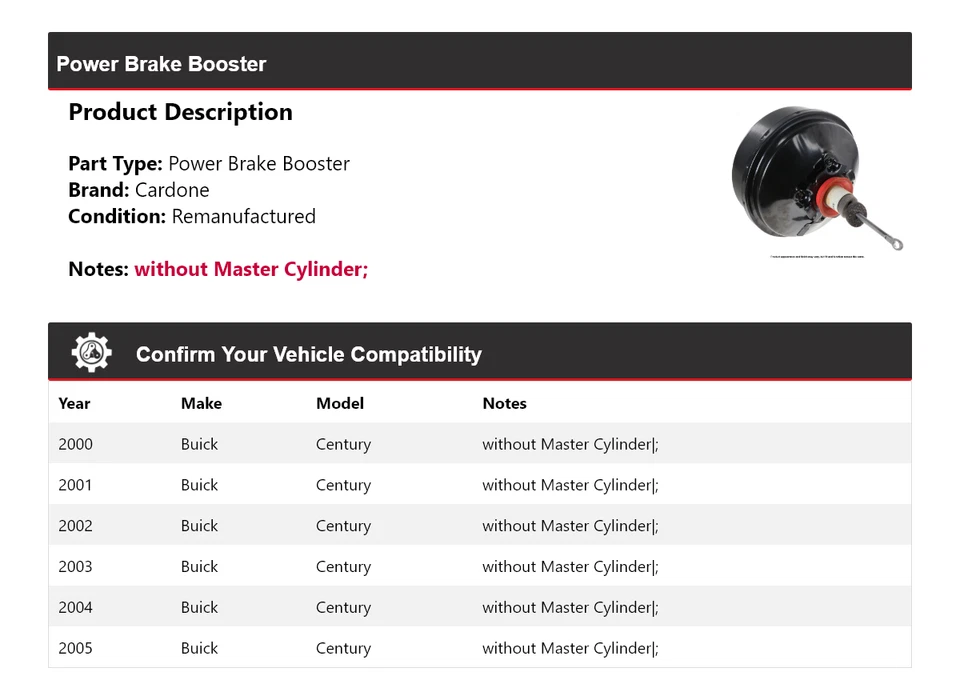Click the Part Type: Power Brake Booster line

[x=209, y=164]
